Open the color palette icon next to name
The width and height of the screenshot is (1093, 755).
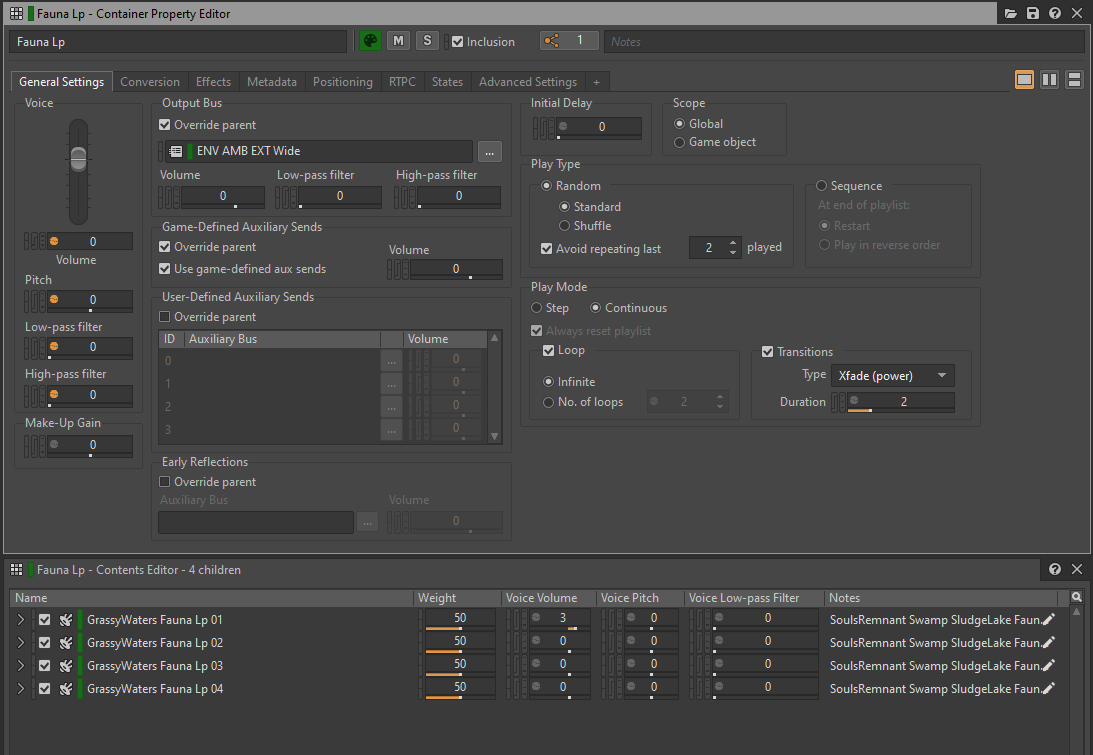[370, 41]
